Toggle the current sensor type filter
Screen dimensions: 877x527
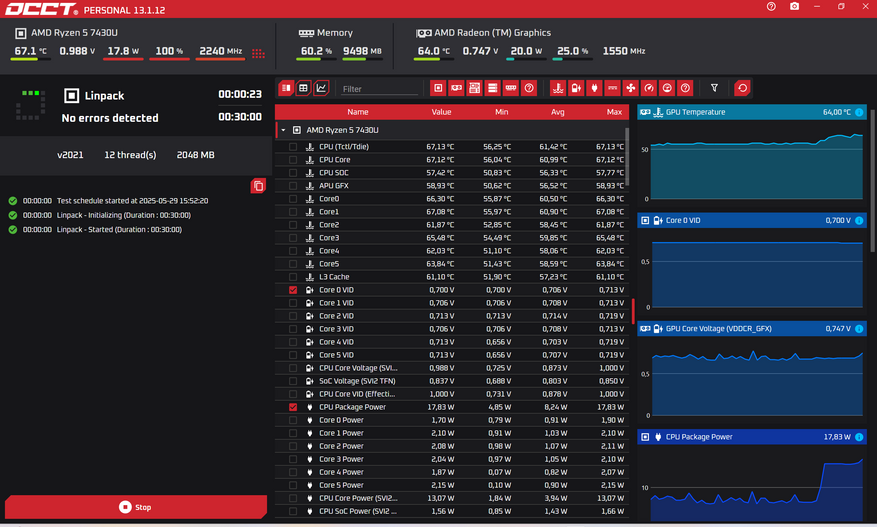(612, 88)
